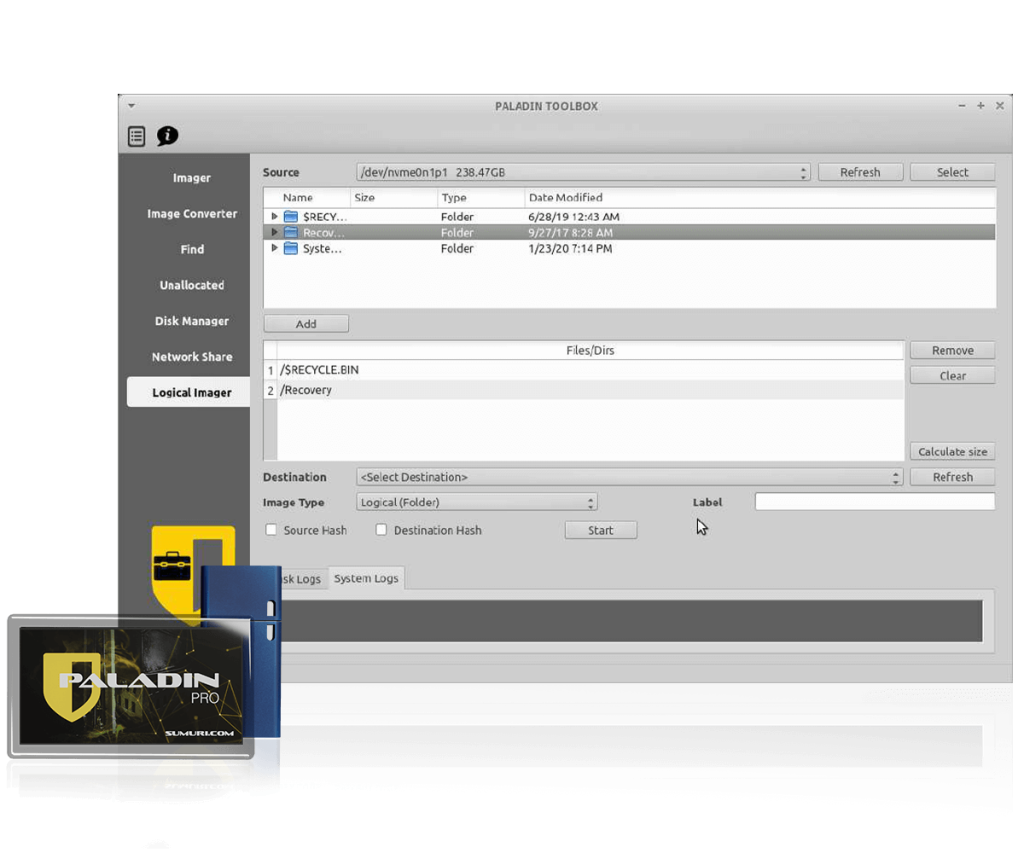Open the Image Converter tool

(x=190, y=213)
